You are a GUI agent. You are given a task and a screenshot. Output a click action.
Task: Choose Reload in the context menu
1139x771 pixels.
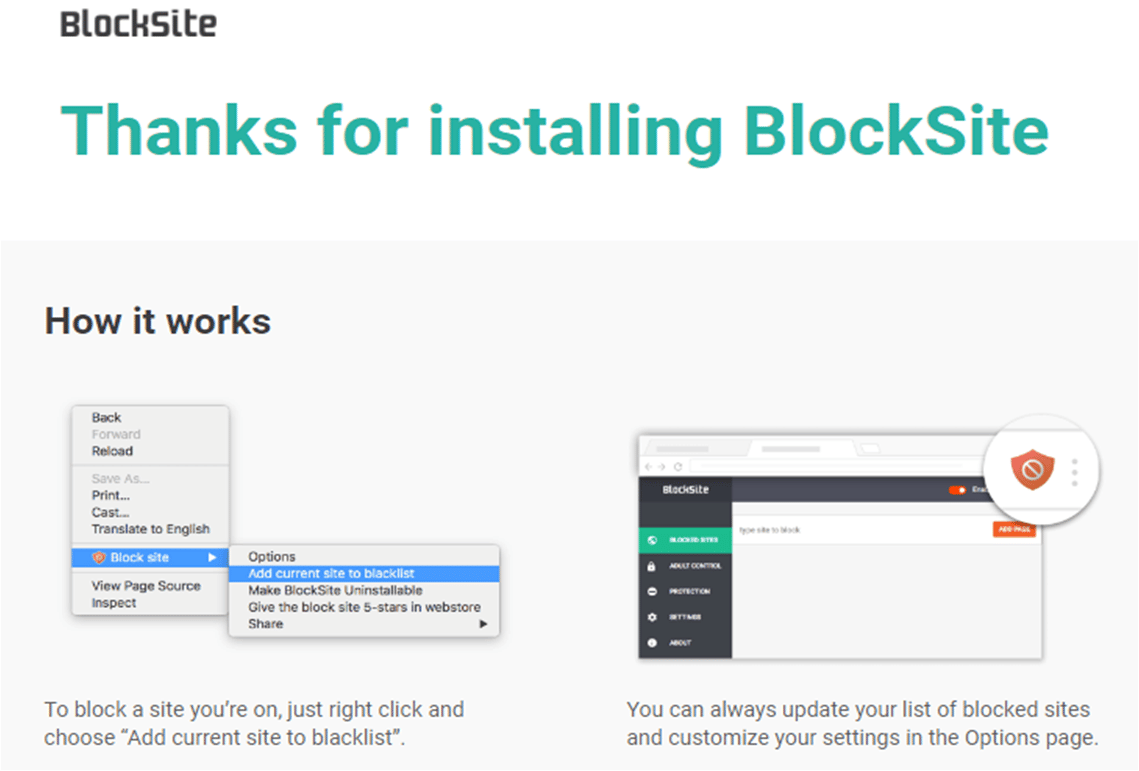point(112,451)
